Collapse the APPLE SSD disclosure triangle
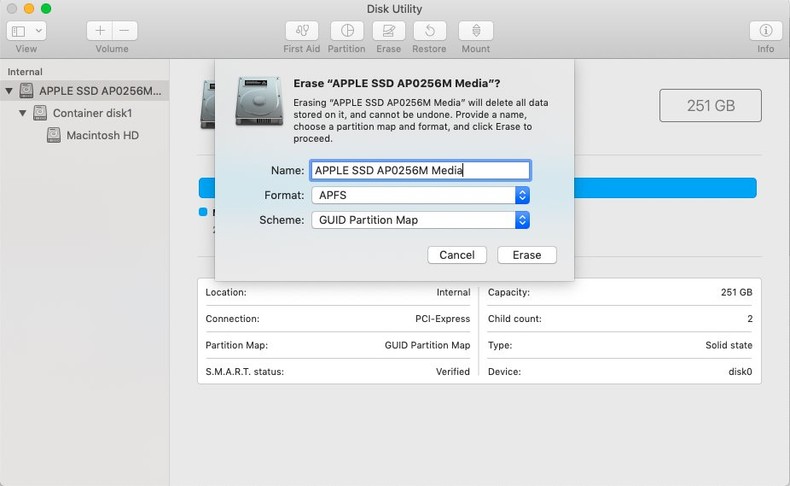This screenshot has height=486, width=790. click(x=10, y=91)
